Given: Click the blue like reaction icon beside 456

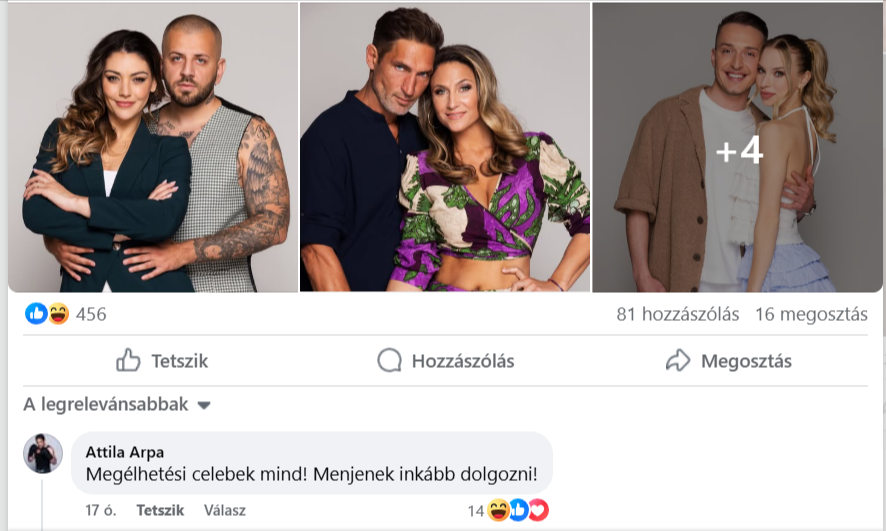Looking at the screenshot, I should 36,314.
